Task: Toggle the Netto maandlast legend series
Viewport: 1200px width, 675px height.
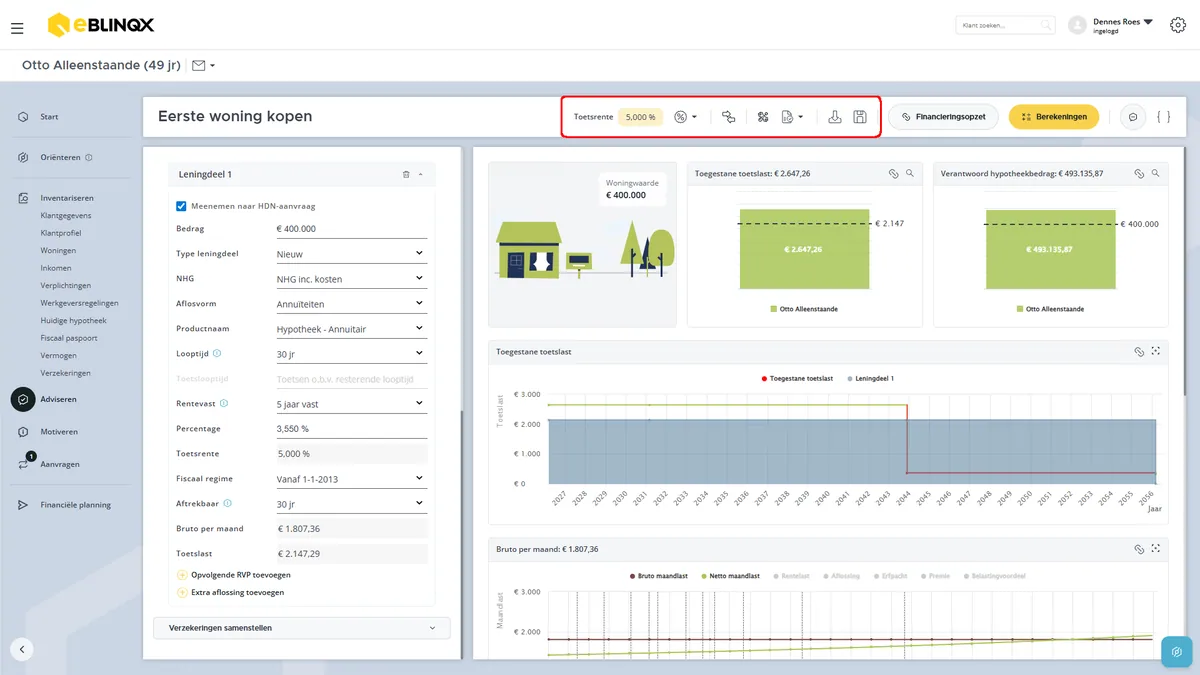Action: tap(731, 576)
